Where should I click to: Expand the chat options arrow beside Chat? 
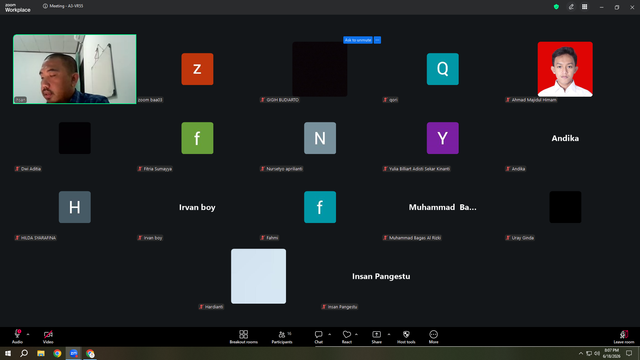tap(329, 334)
